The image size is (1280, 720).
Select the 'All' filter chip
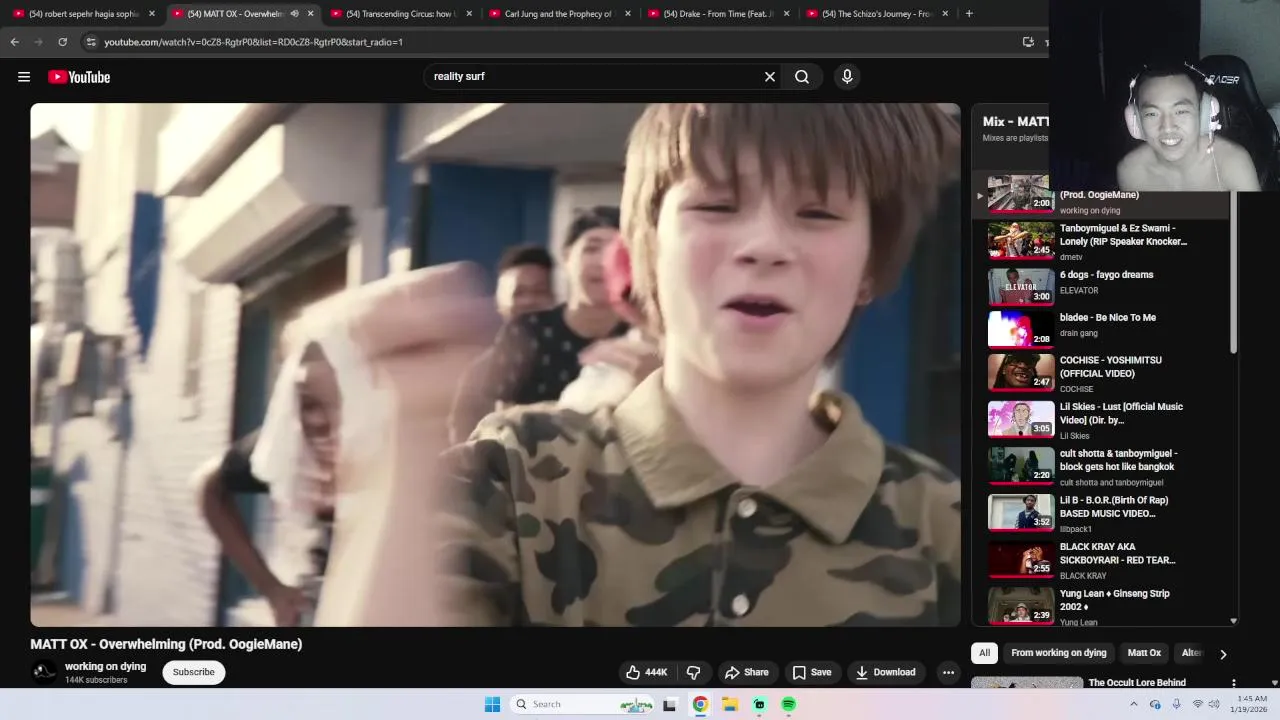(984, 653)
